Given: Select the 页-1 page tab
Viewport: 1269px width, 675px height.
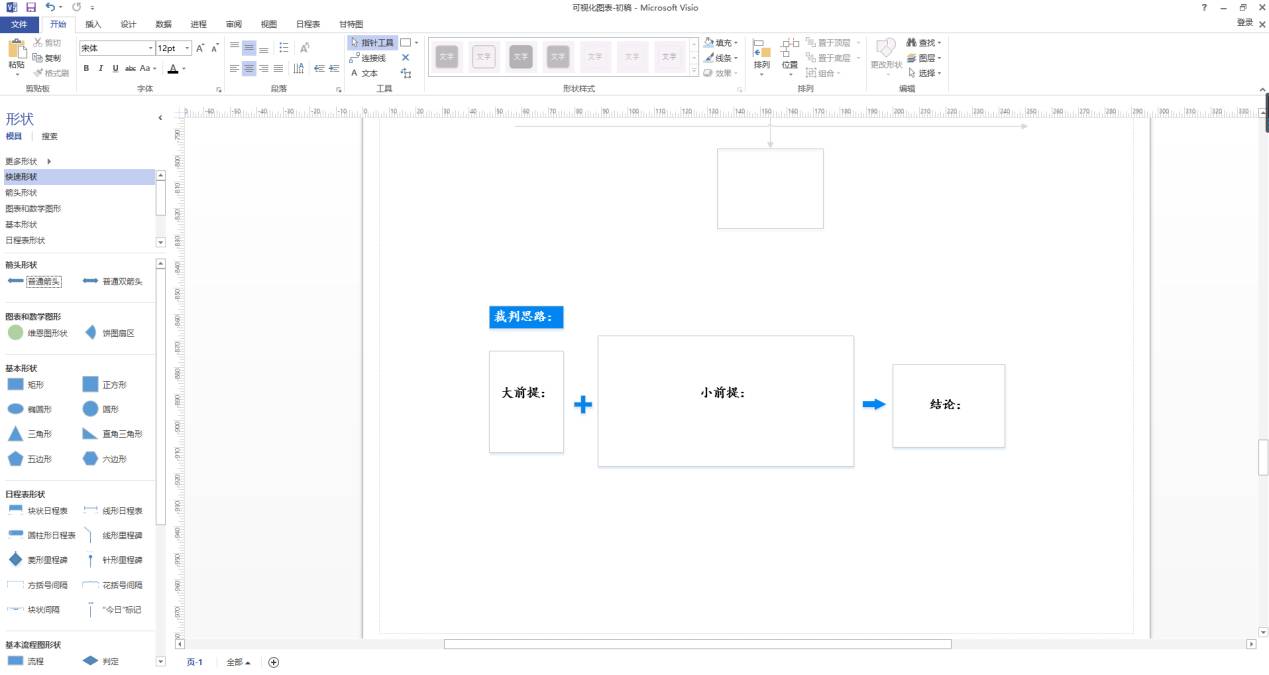Looking at the screenshot, I should tap(193, 662).
